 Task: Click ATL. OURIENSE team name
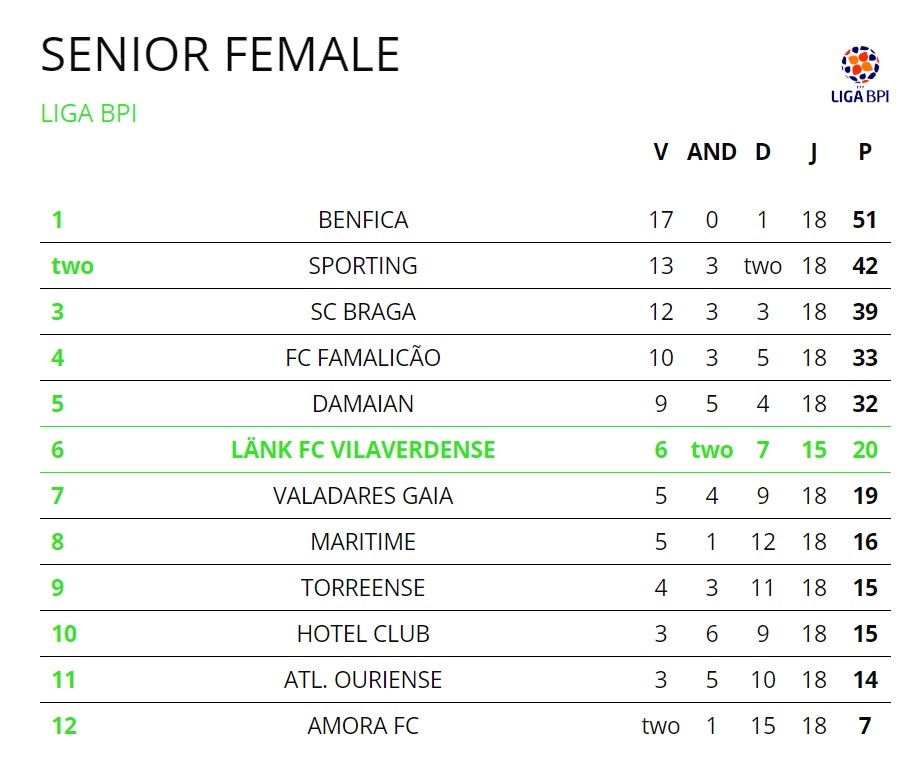coord(363,680)
